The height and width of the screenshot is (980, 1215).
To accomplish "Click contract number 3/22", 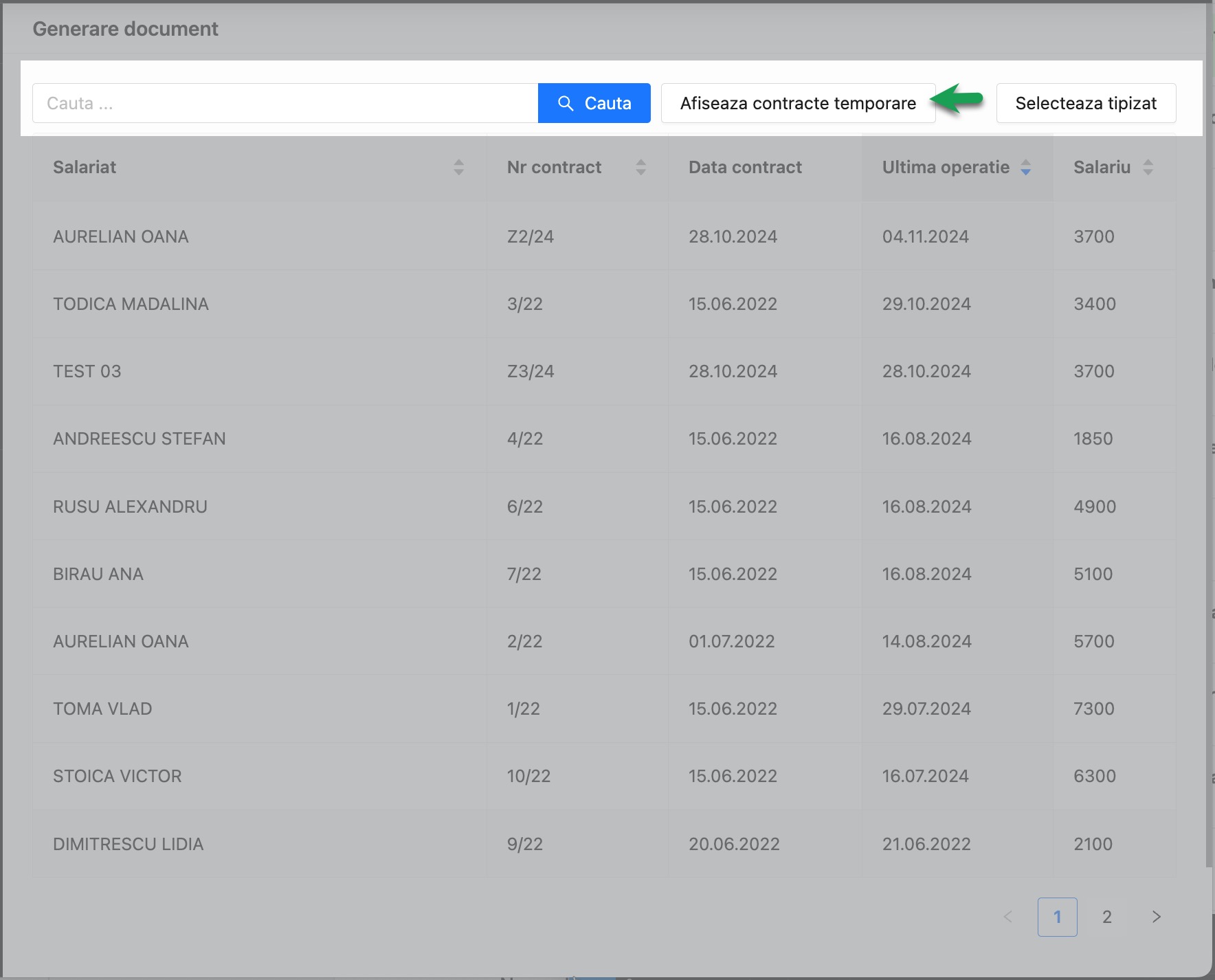I will 525,304.
